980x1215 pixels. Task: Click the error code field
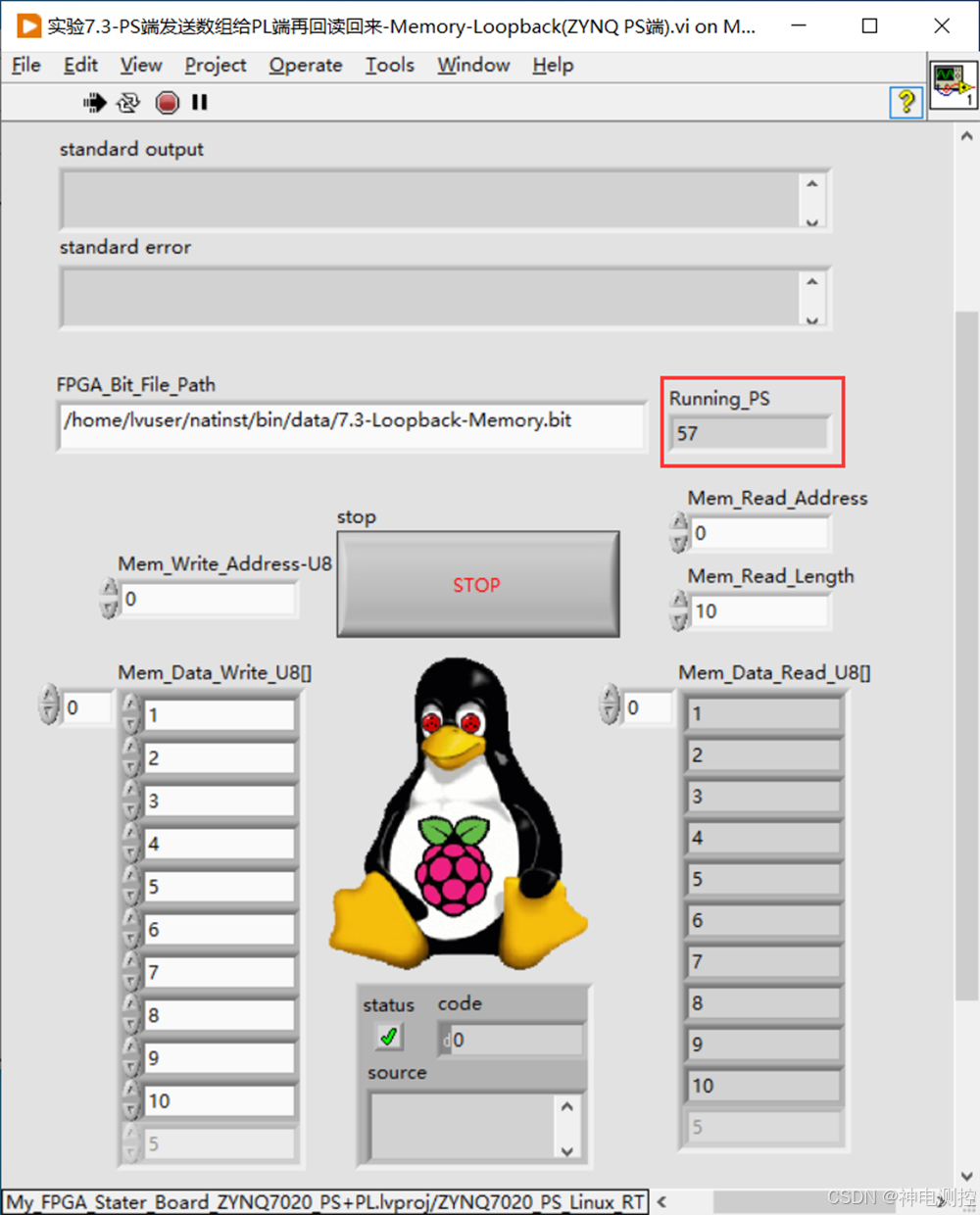[x=511, y=1040]
